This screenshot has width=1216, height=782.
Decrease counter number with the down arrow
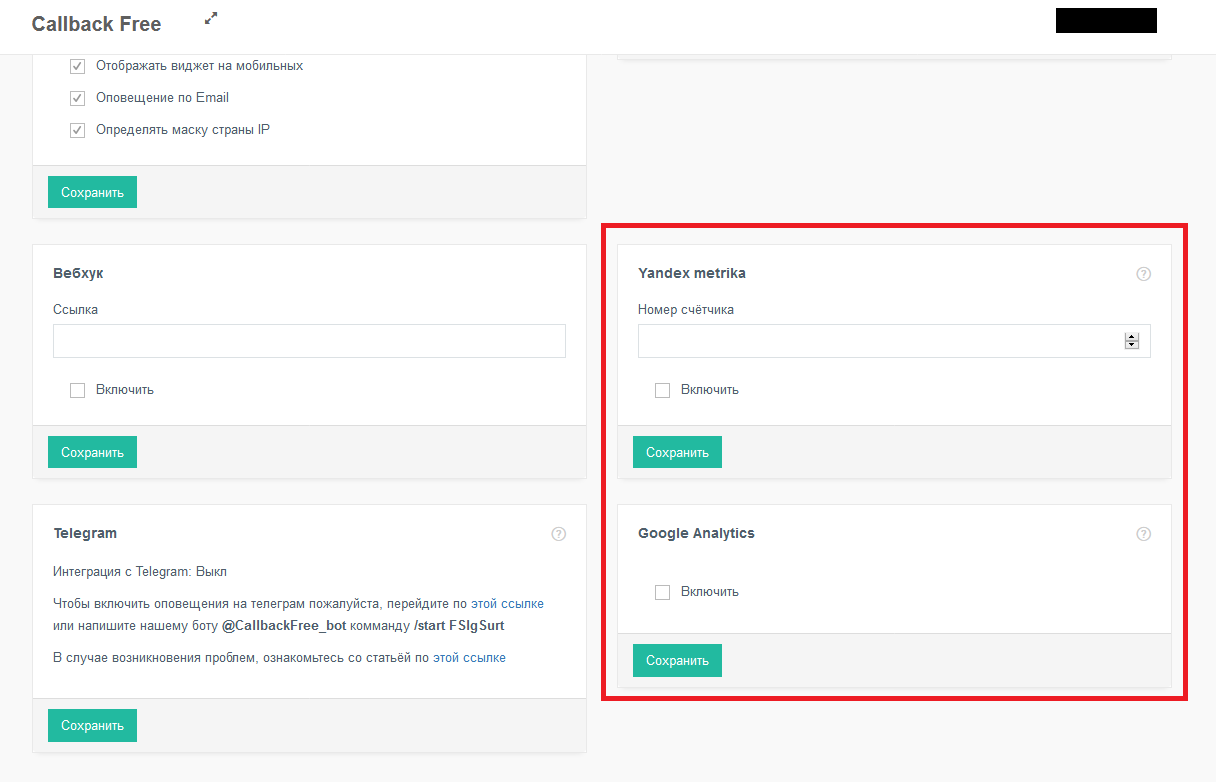[x=1132, y=345]
